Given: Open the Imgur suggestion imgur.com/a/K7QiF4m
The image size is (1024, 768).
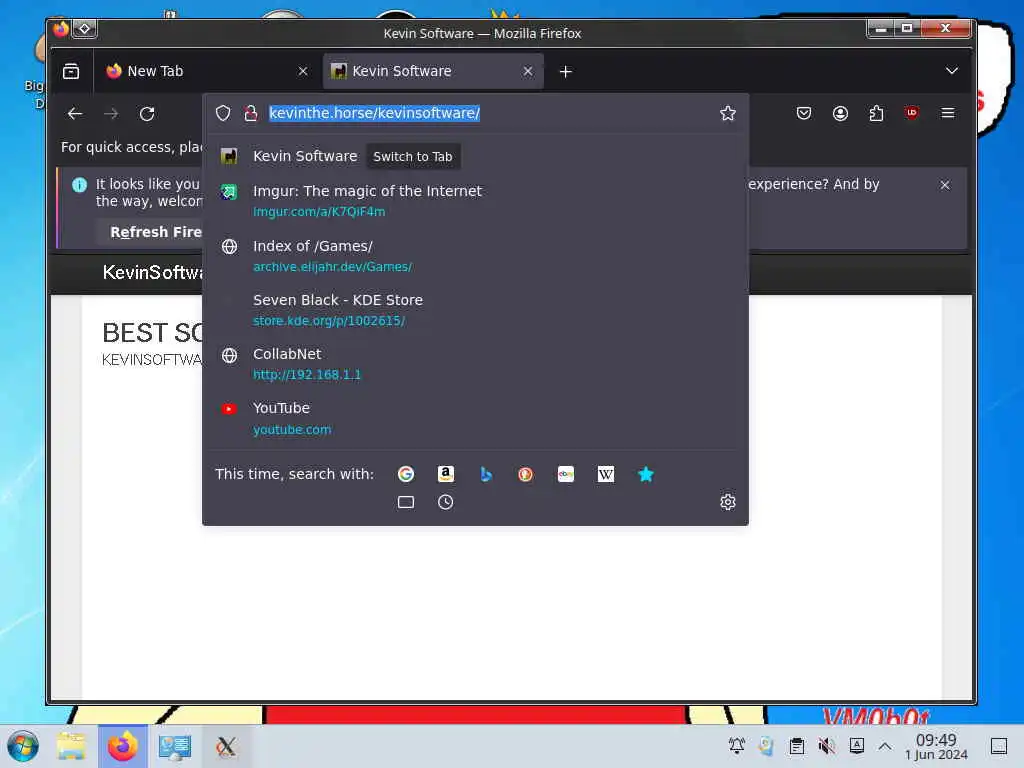Looking at the screenshot, I should [x=475, y=200].
